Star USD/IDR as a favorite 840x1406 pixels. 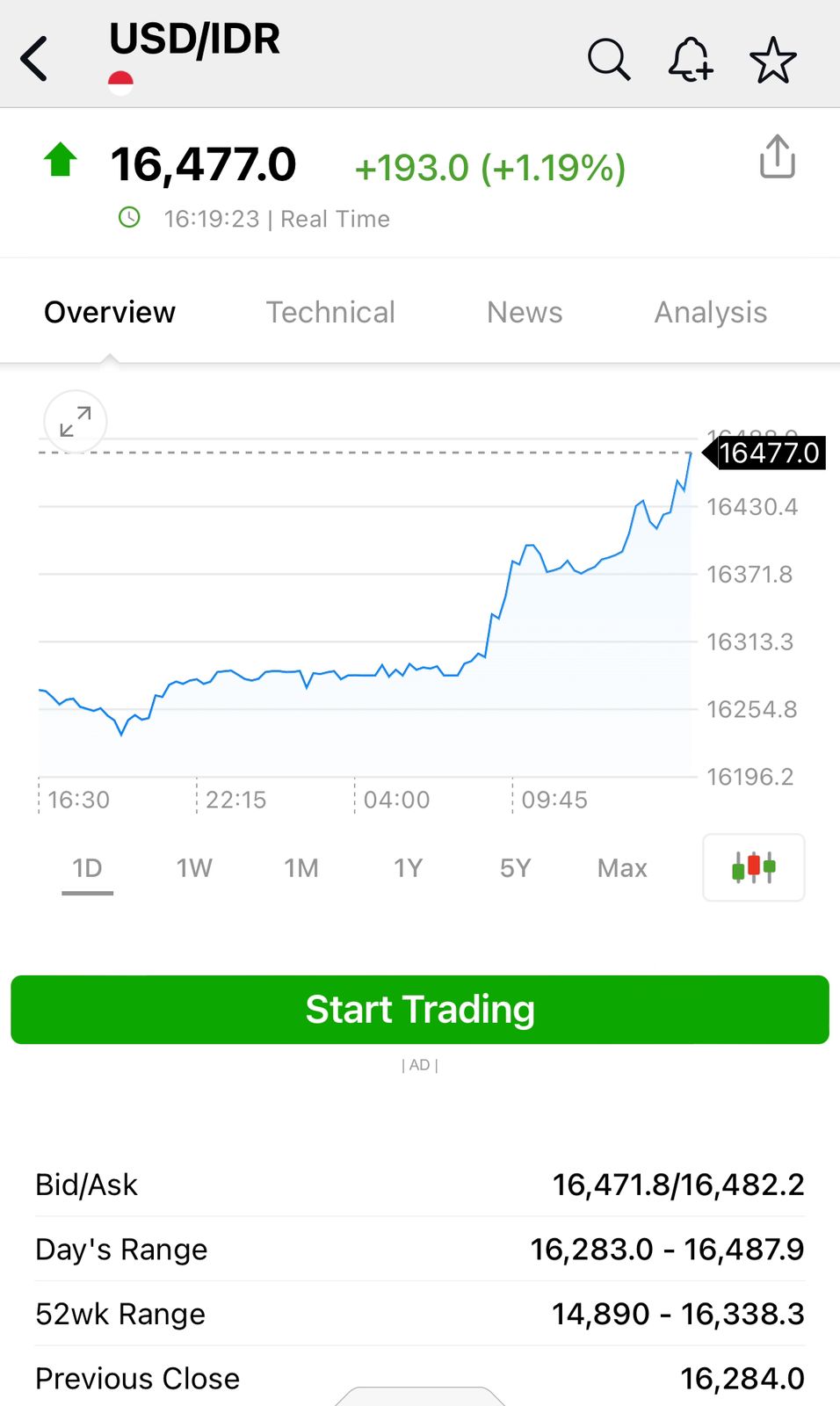pos(773,60)
